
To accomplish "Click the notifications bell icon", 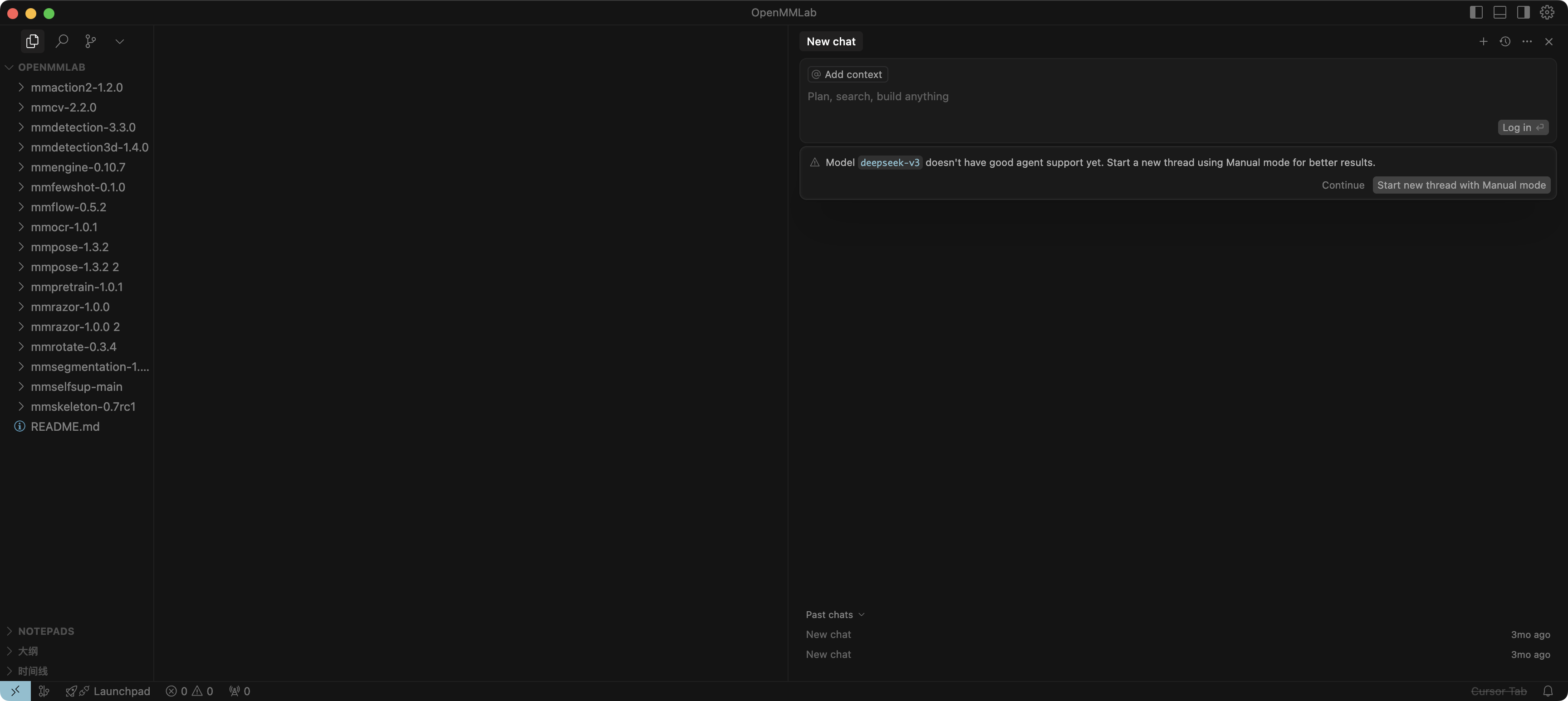I will [1548, 691].
